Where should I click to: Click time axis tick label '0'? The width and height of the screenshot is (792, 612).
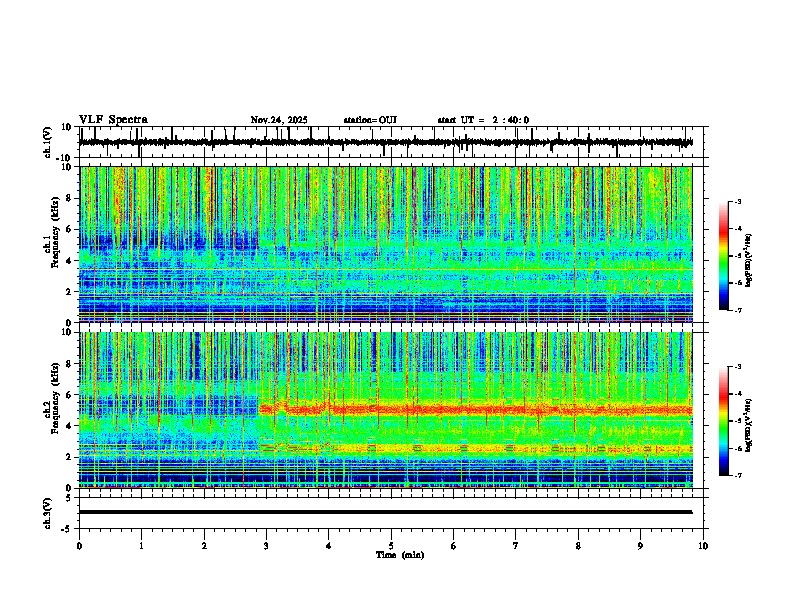[x=79, y=546]
